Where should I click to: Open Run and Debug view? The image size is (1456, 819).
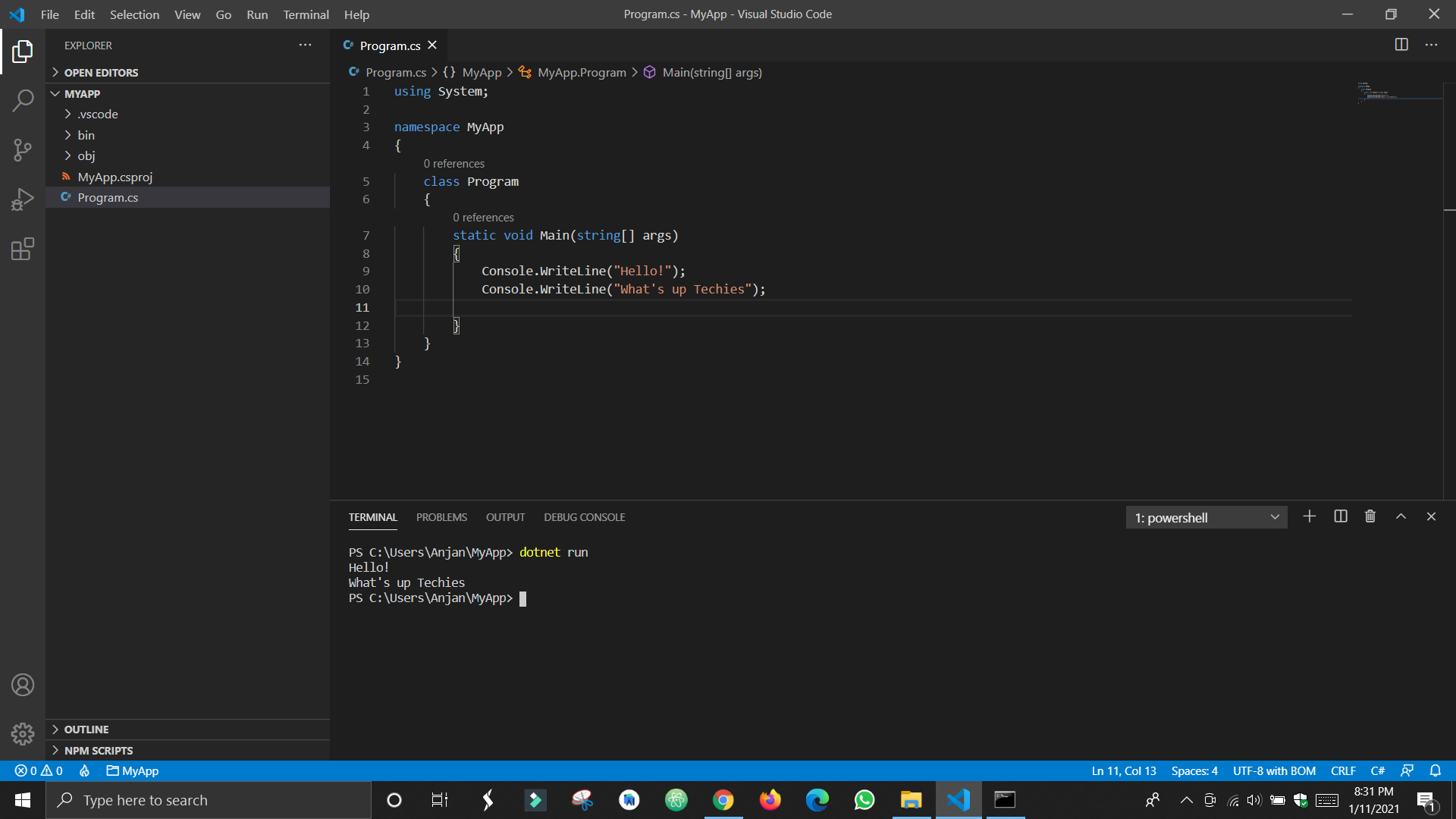tap(23, 199)
